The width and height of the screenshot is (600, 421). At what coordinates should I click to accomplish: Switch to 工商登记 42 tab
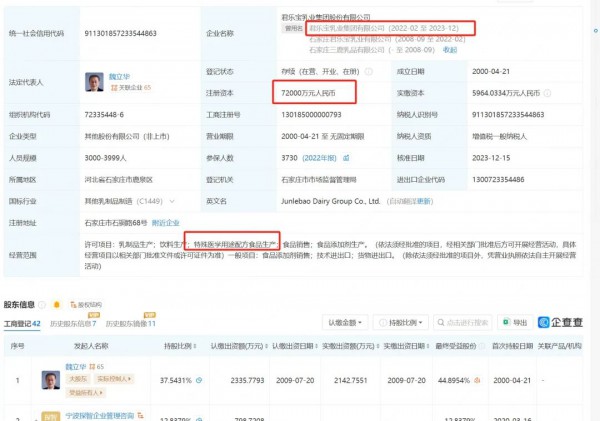click(22, 324)
